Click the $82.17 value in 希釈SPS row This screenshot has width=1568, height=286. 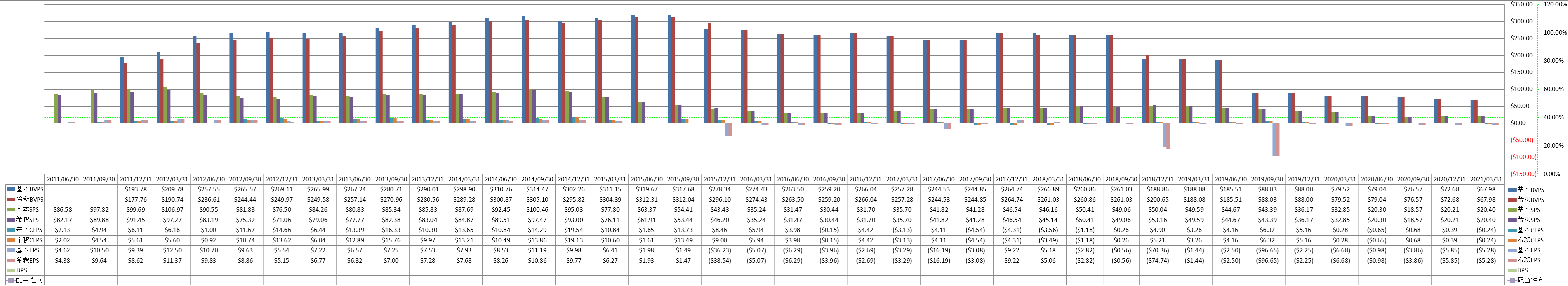63,220
